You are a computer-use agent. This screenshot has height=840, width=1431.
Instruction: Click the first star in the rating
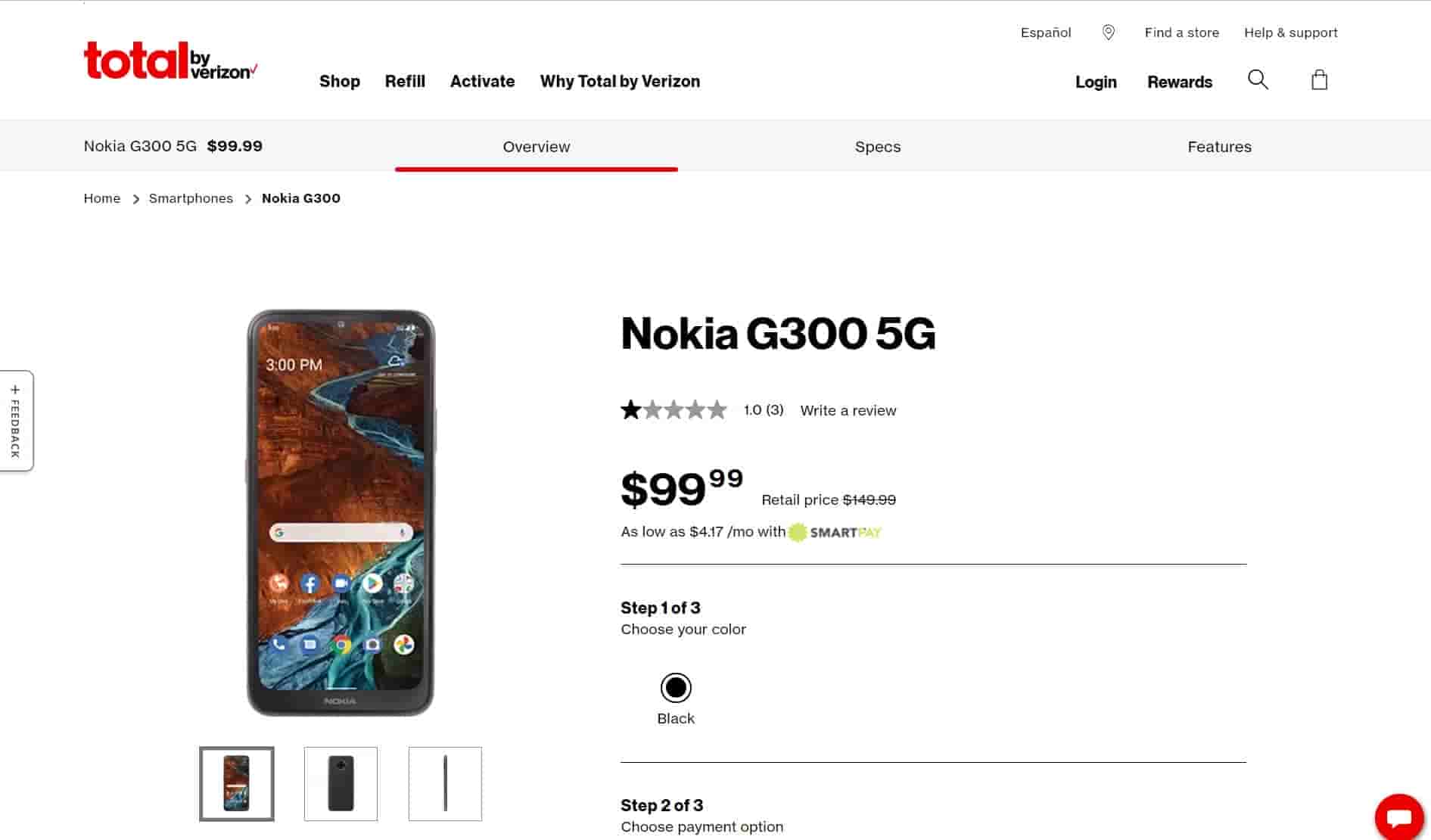(630, 409)
